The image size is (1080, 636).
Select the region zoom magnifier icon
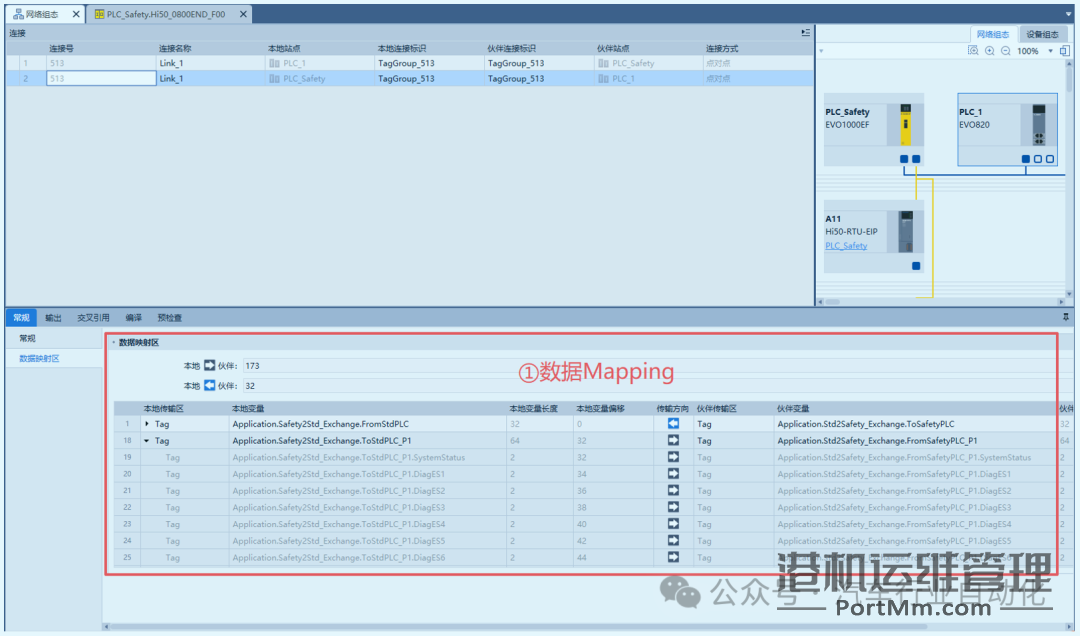point(972,50)
